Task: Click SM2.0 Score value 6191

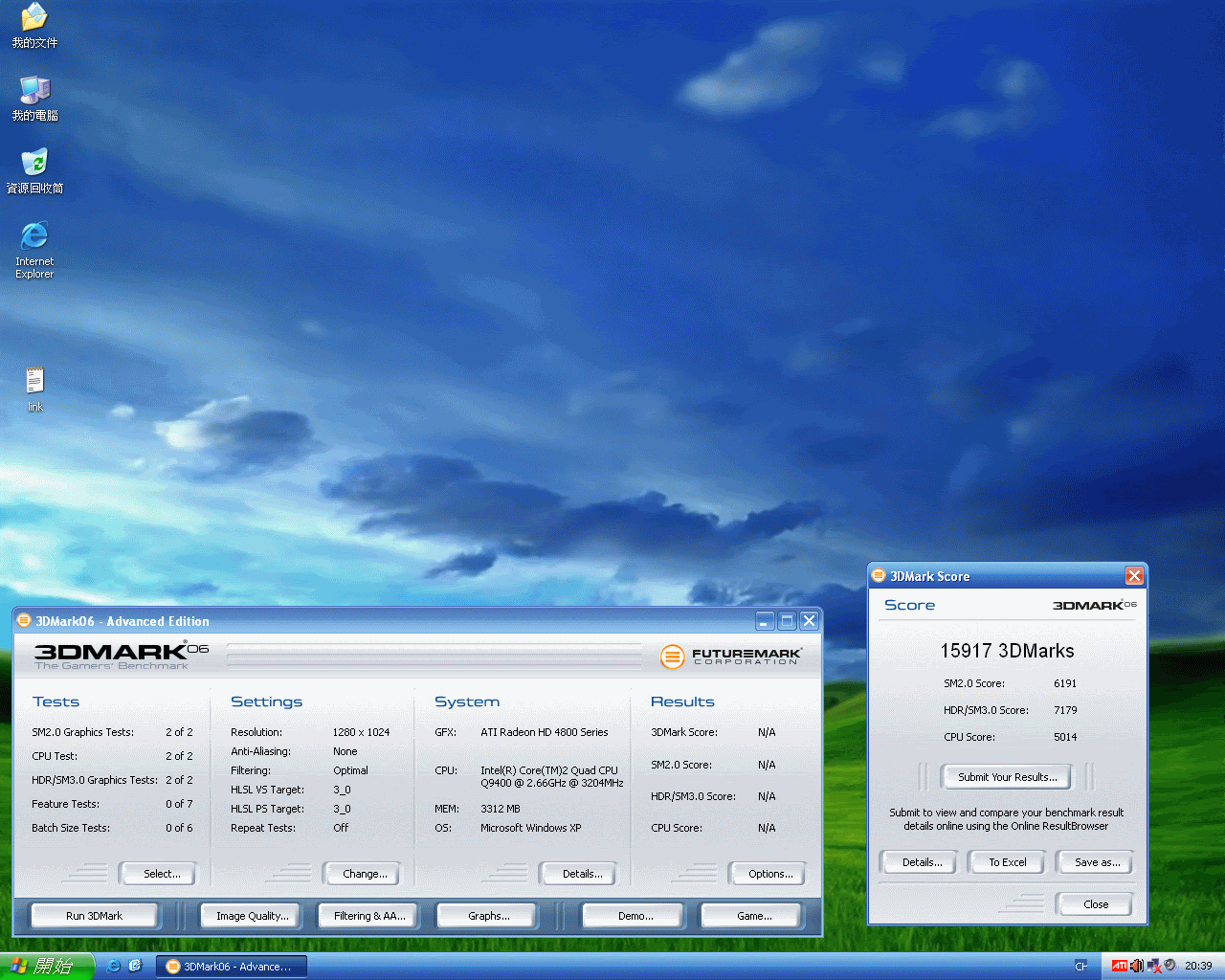Action: pyautogui.click(x=1065, y=683)
